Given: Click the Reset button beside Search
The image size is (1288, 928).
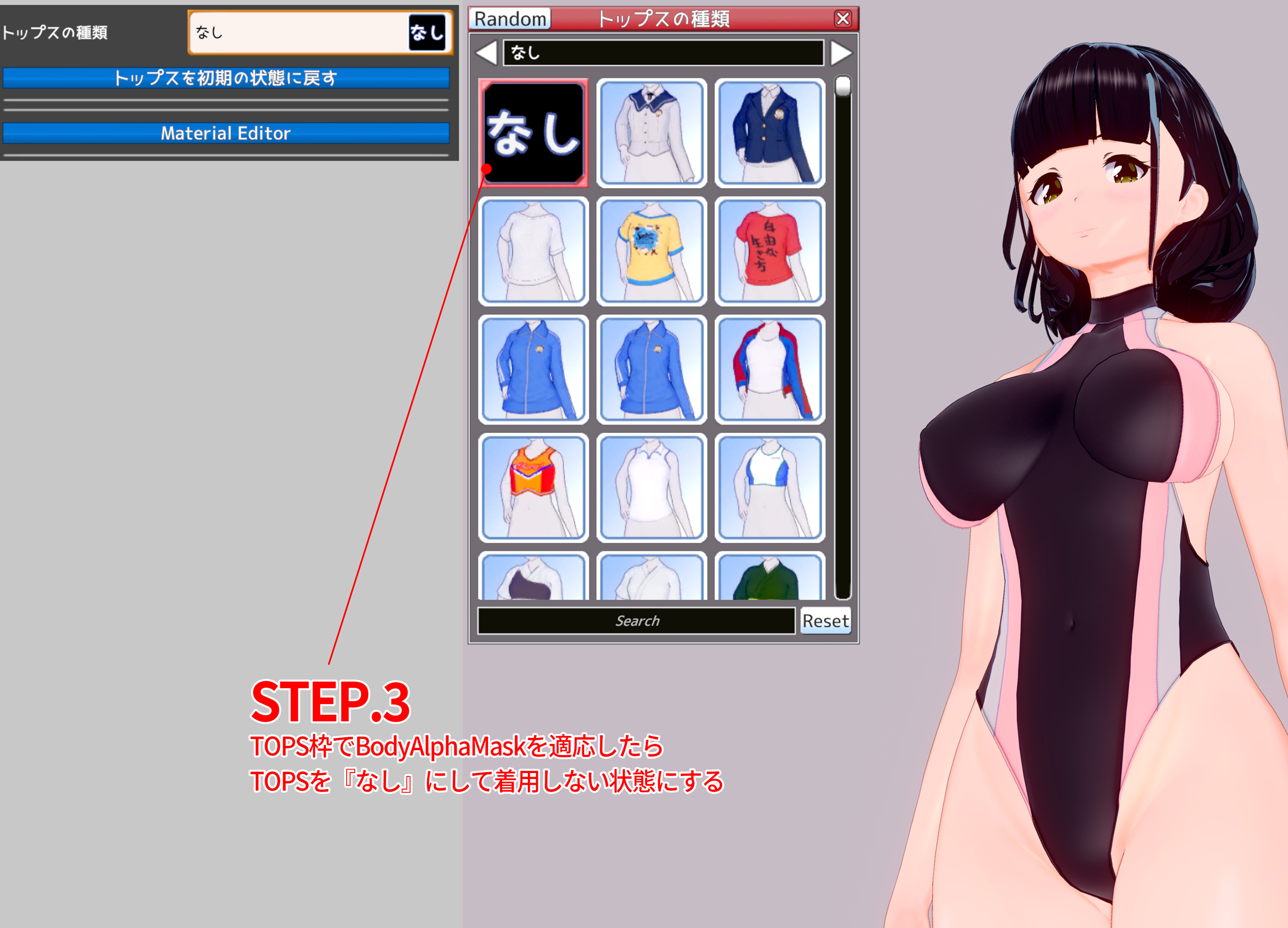Looking at the screenshot, I should tap(826, 620).
